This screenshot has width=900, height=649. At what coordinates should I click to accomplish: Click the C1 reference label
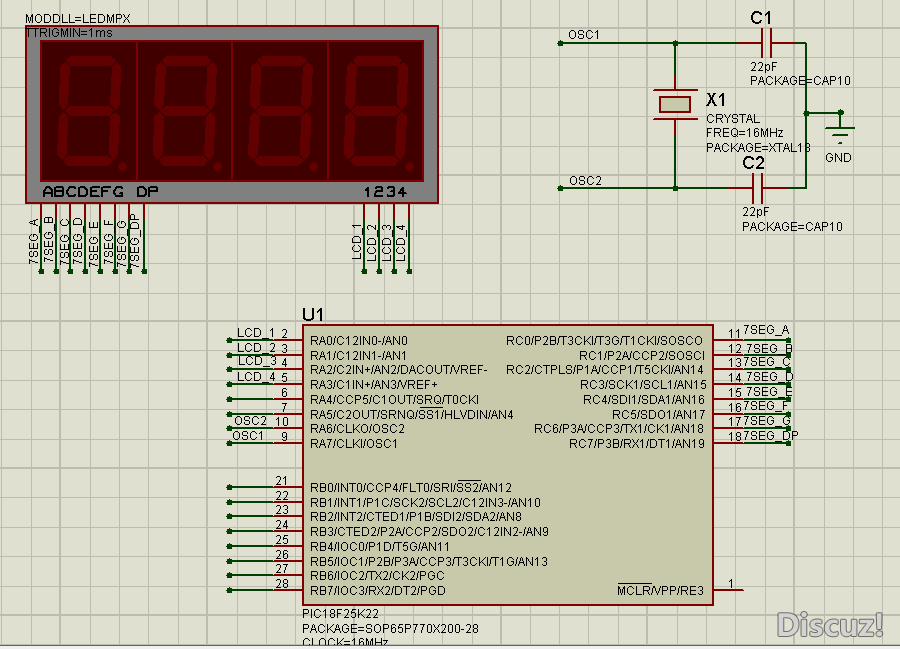click(761, 18)
